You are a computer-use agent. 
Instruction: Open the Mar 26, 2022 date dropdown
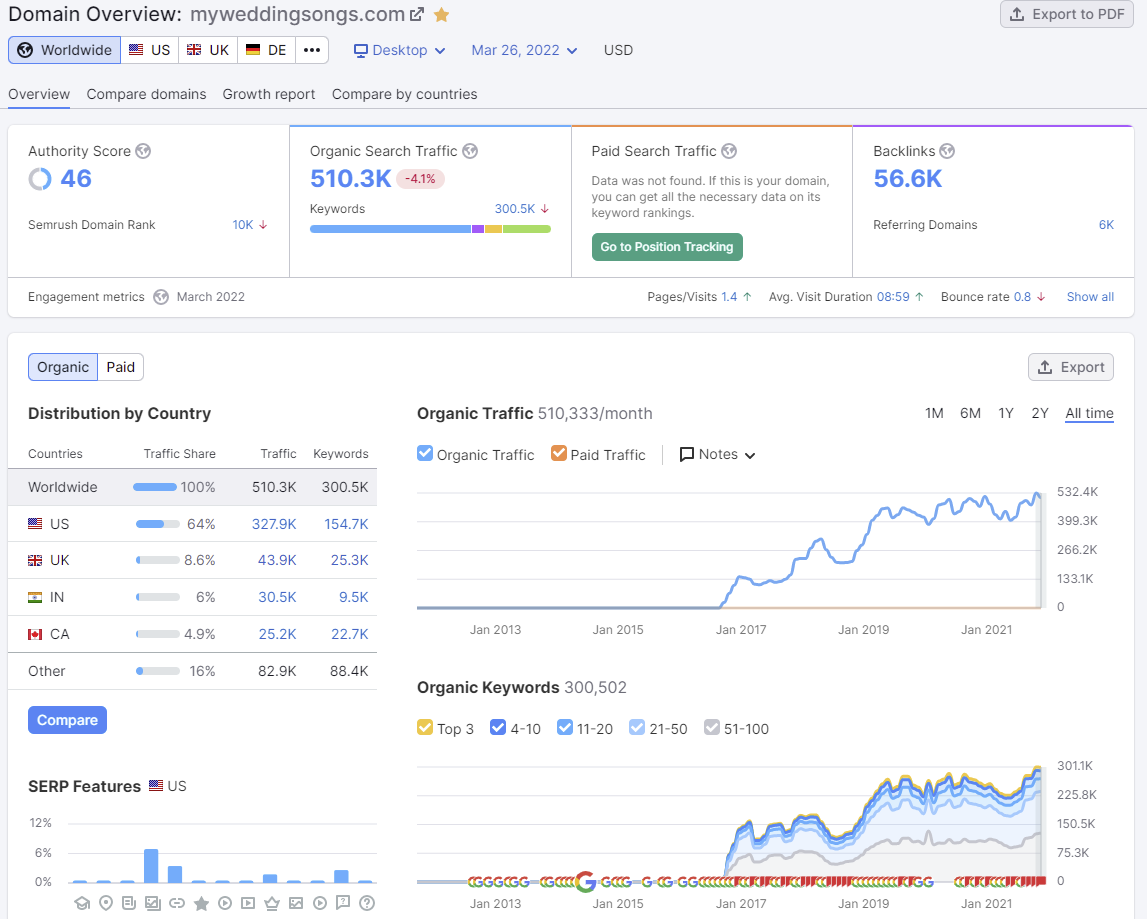tap(524, 50)
